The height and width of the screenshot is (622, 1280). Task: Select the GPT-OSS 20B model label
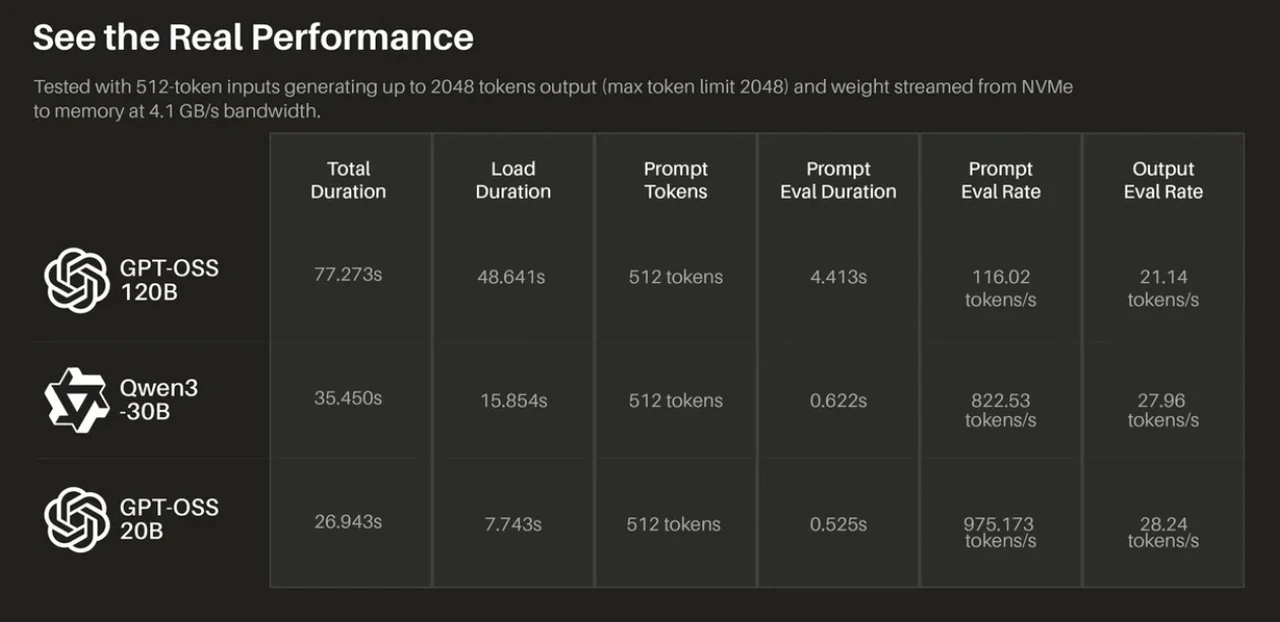point(169,519)
